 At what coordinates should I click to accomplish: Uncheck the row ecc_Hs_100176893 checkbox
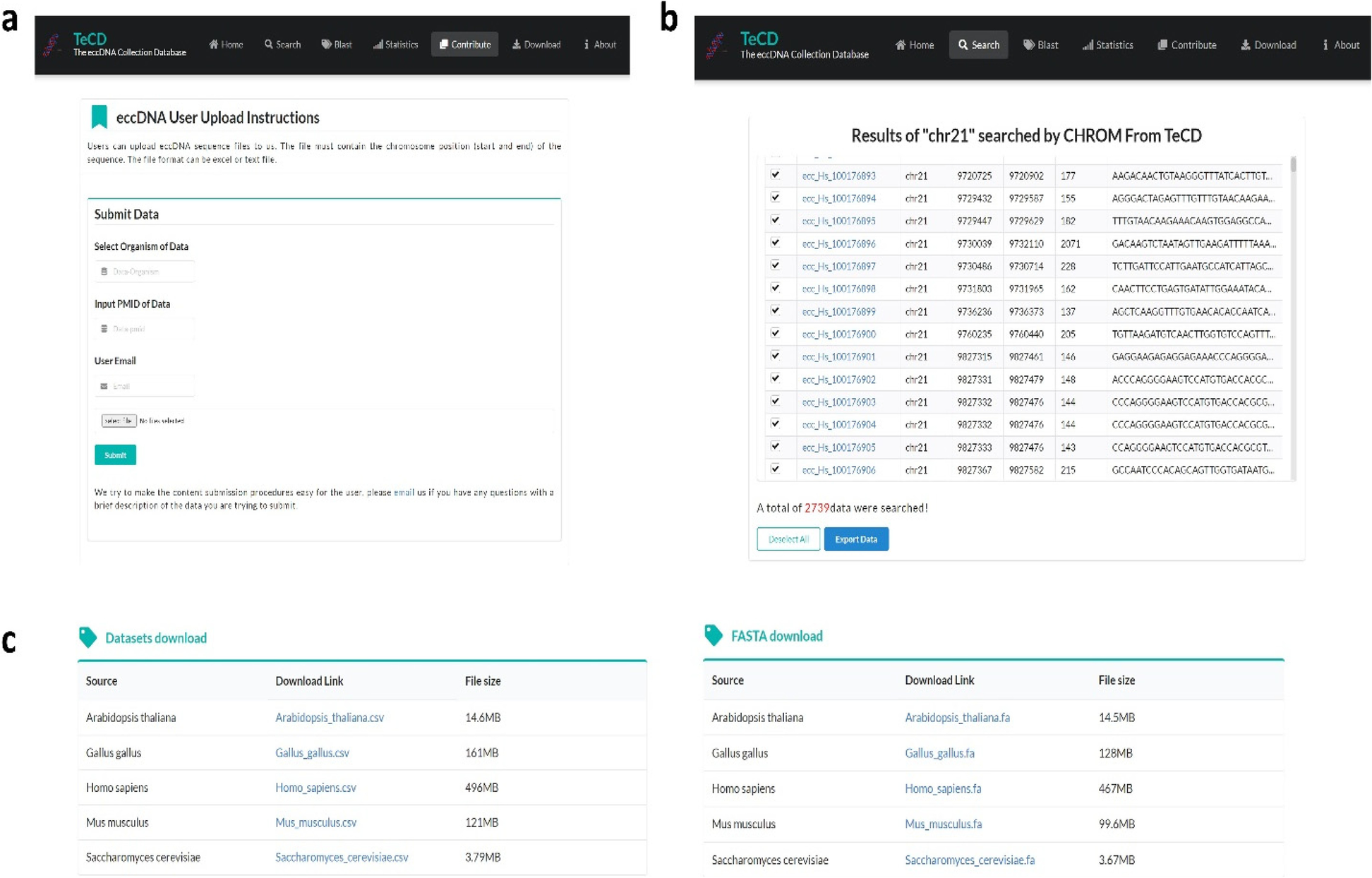click(x=775, y=175)
